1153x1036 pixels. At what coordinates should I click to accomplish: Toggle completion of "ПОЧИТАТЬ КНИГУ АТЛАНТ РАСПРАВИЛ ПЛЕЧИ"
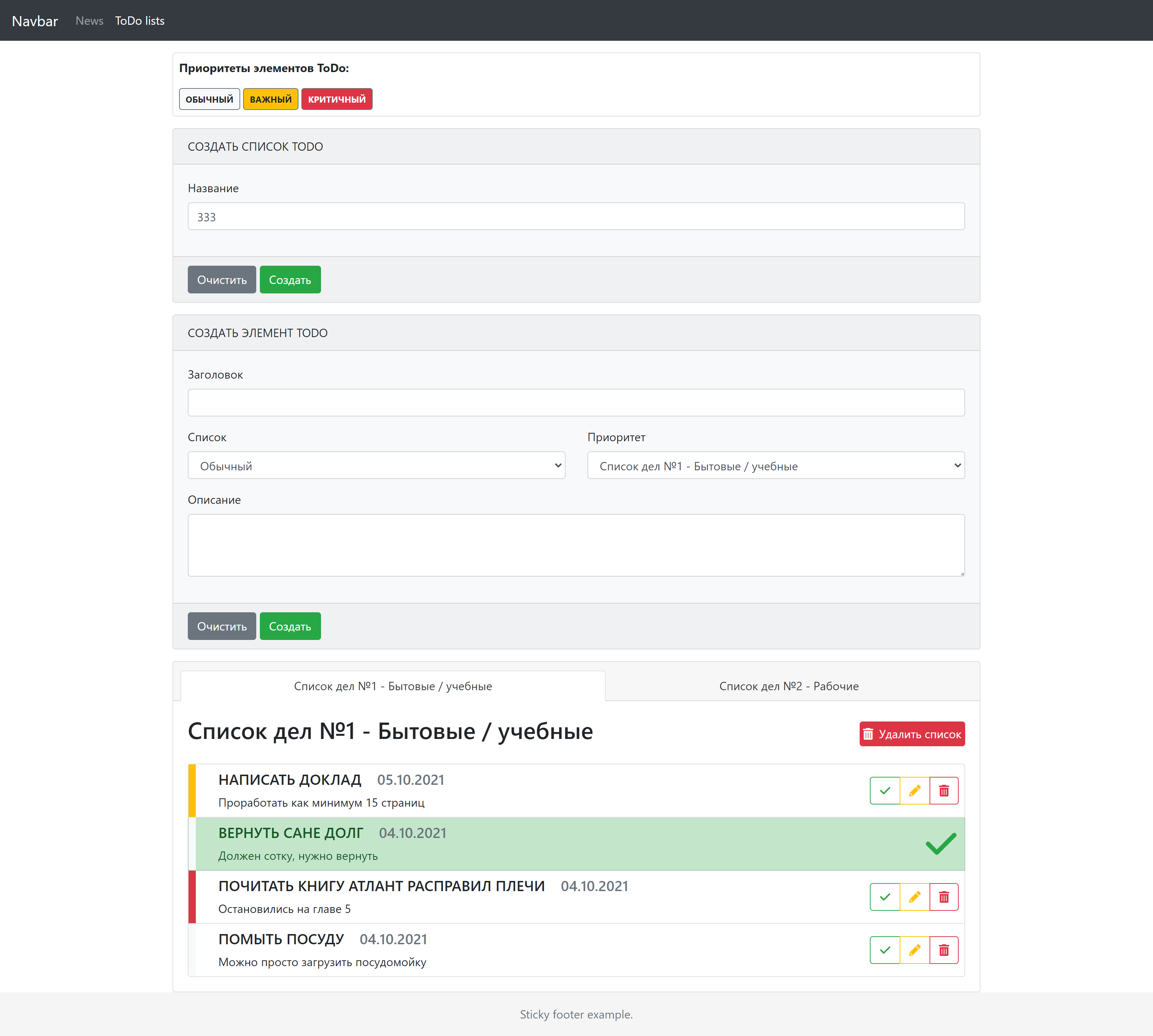[x=885, y=897]
